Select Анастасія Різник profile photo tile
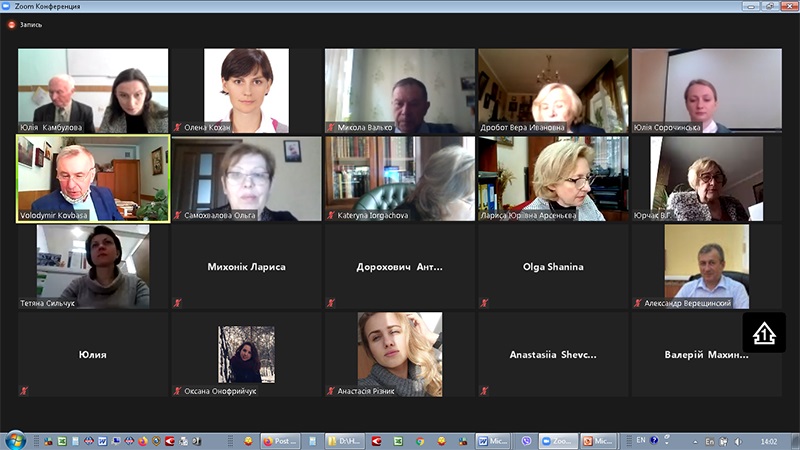Screen dimensions: 800x450 tap(400, 355)
